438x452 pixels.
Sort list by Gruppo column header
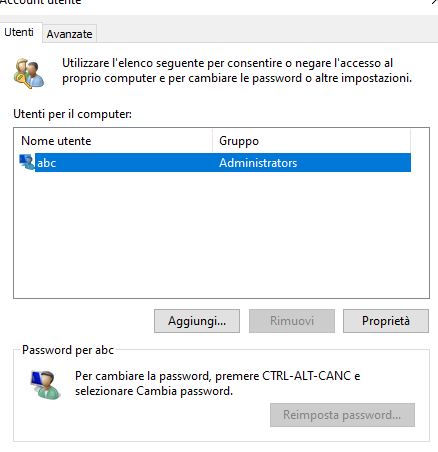click(311, 141)
